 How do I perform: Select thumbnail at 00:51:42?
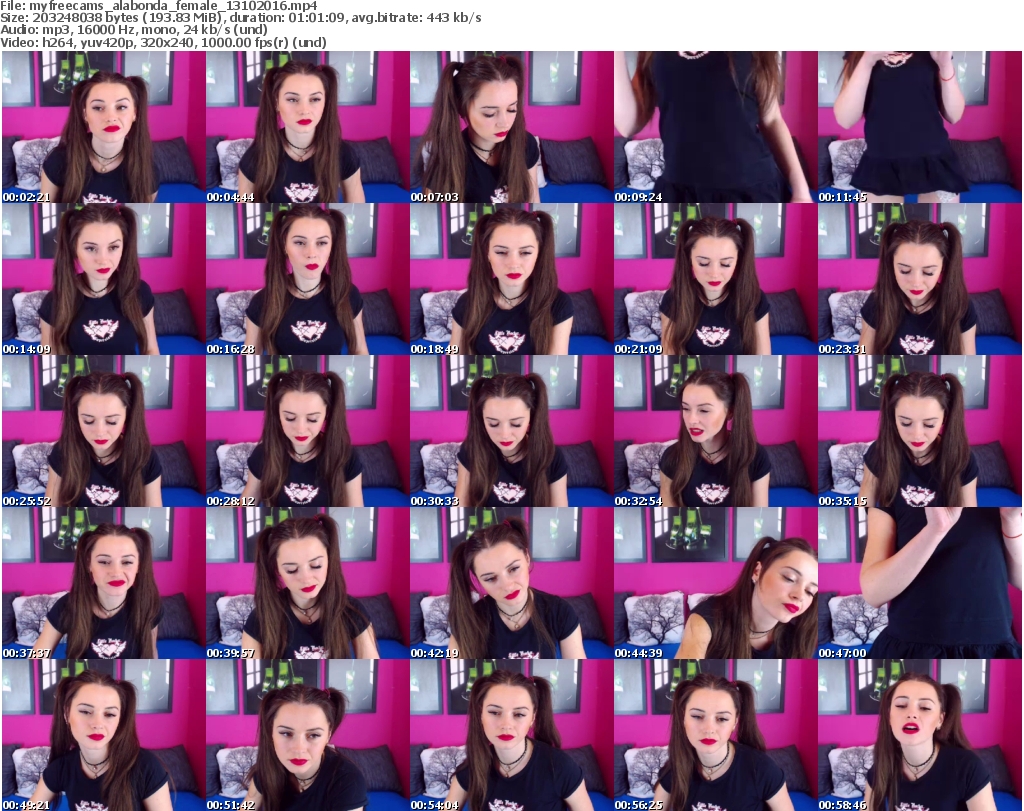pos(308,735)
